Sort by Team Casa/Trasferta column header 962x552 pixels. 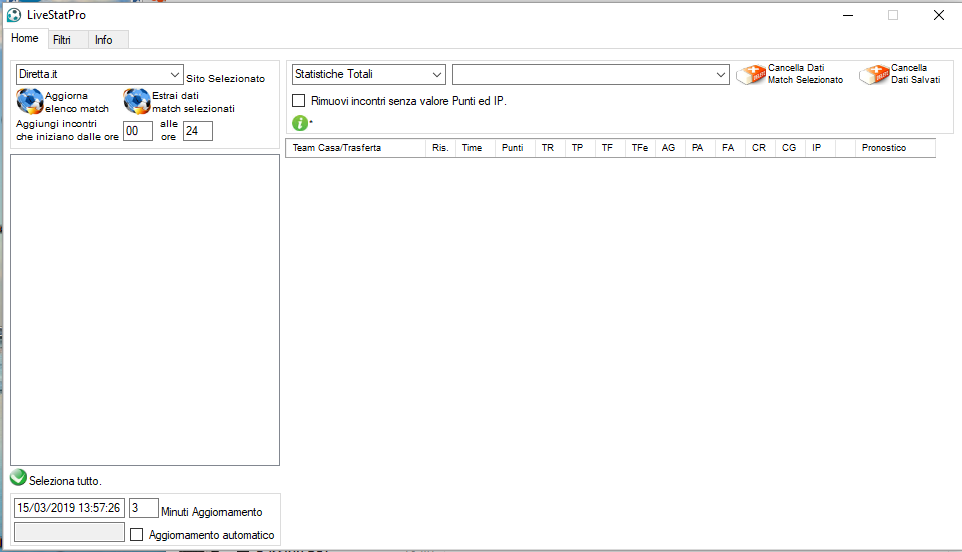click(x=356, y=148)
